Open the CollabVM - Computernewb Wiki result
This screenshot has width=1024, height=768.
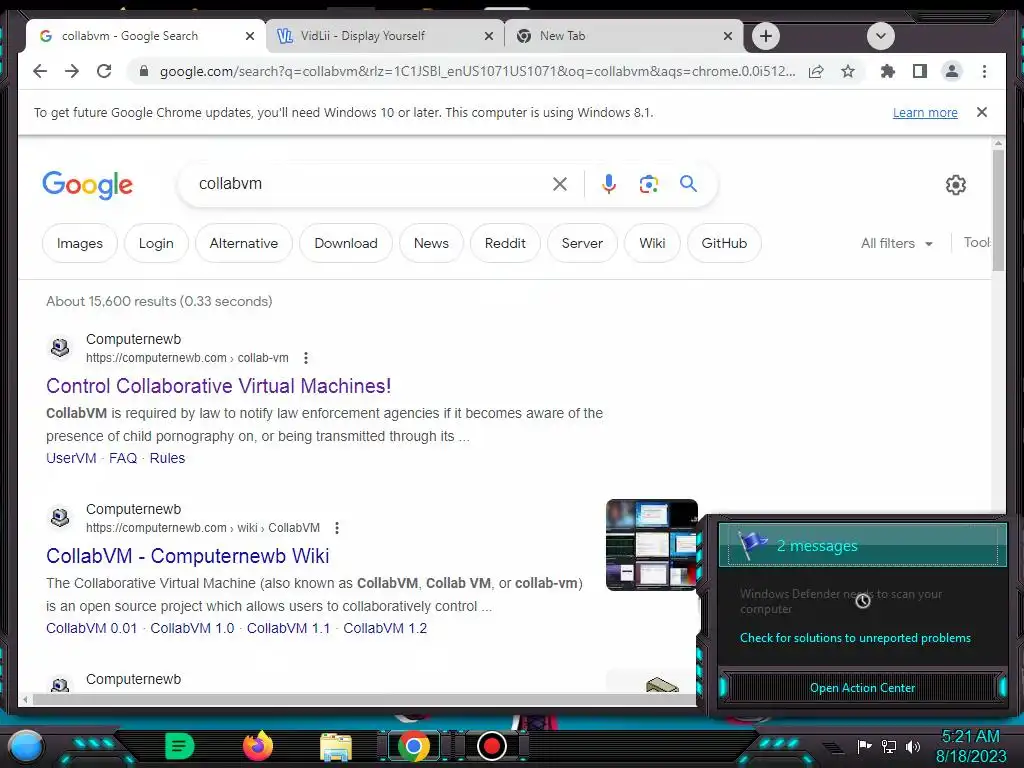click(x=187, y=556)
